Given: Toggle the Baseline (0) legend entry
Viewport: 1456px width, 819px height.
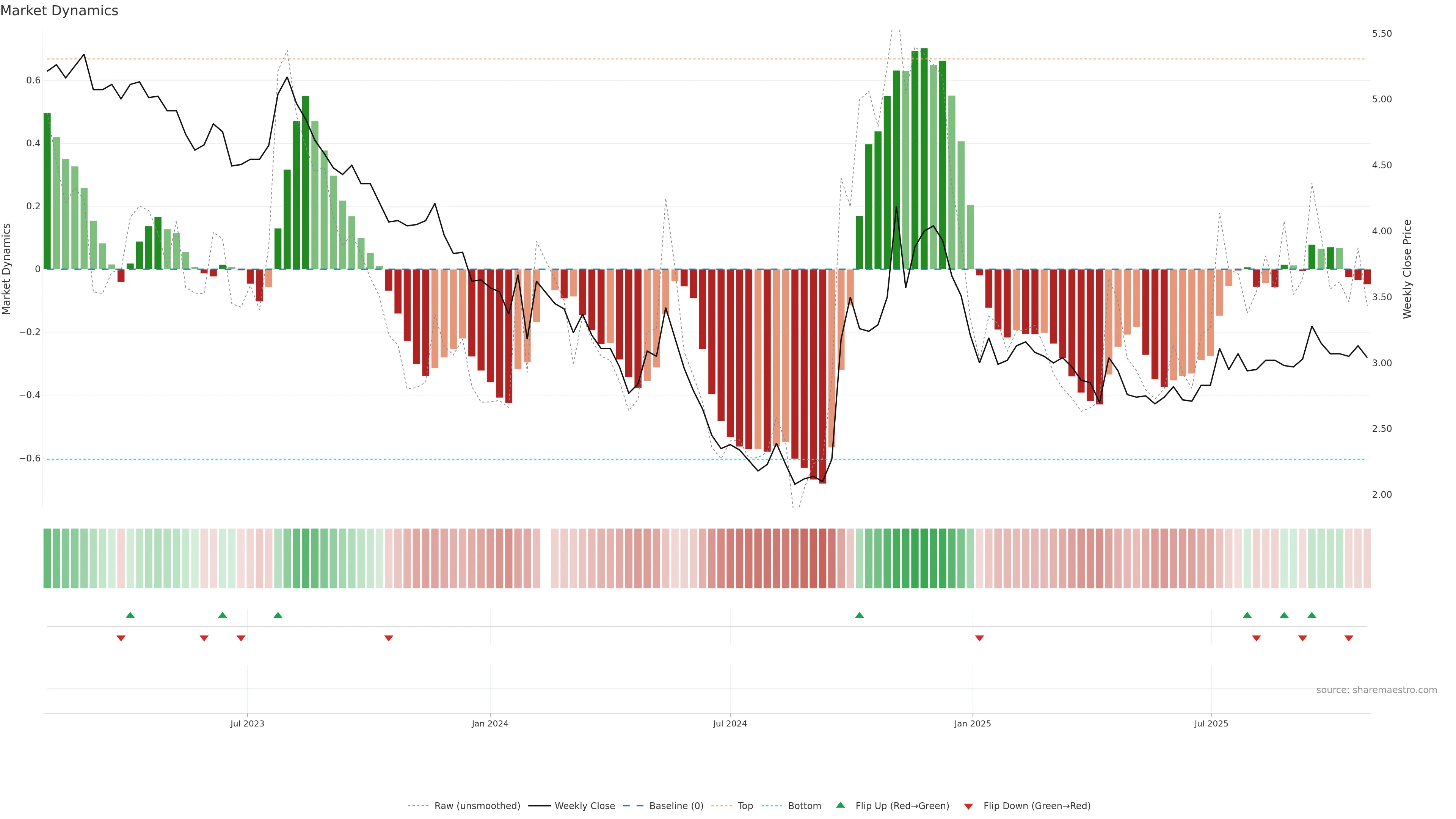Looking at the screenshot, I should [x=676, y=806].
